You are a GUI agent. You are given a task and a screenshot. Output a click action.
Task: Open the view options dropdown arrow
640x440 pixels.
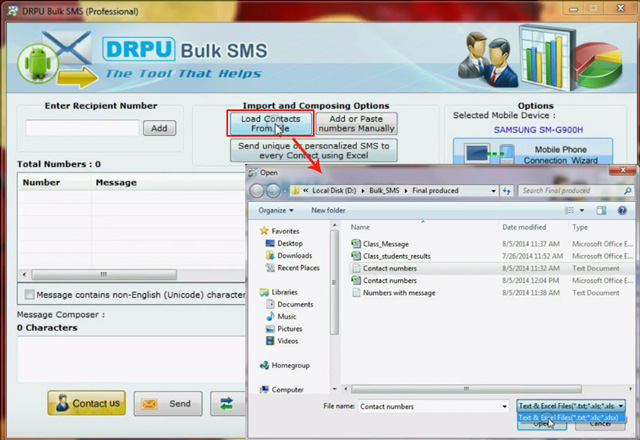582,210
